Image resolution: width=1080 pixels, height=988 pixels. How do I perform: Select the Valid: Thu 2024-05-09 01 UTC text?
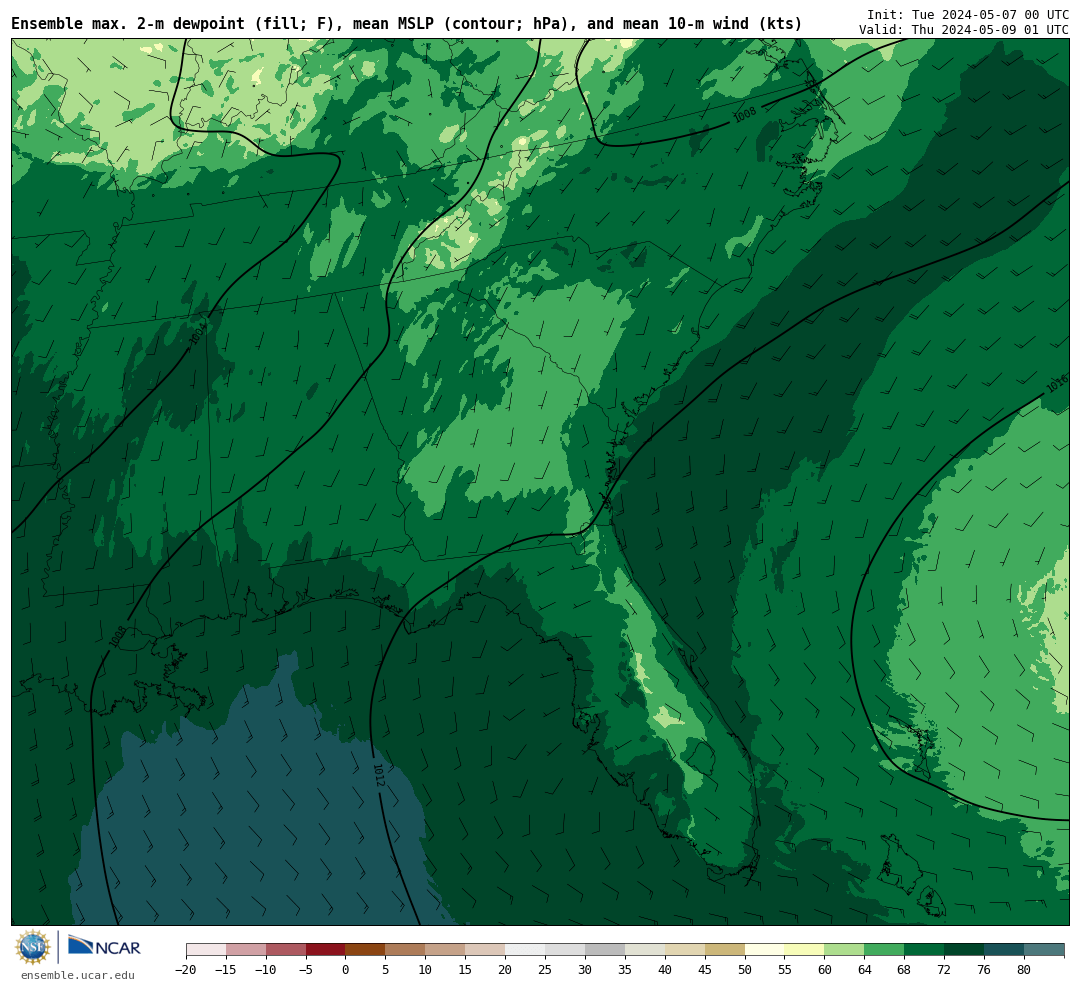click(964, 30)
